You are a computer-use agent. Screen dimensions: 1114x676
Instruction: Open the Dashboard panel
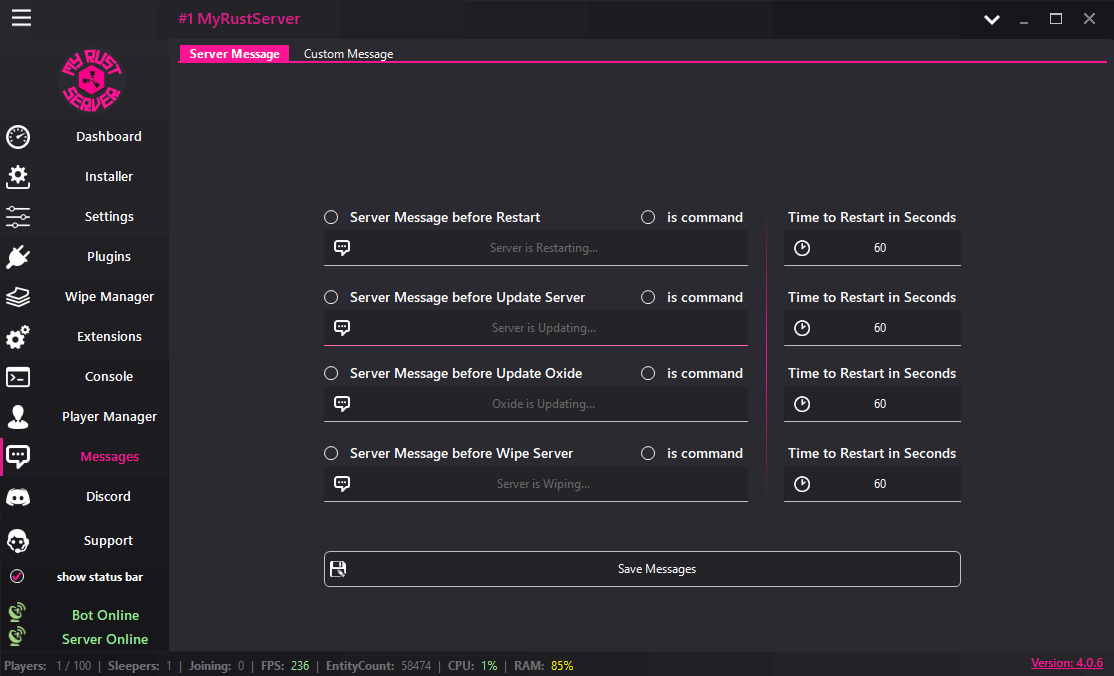108,137
